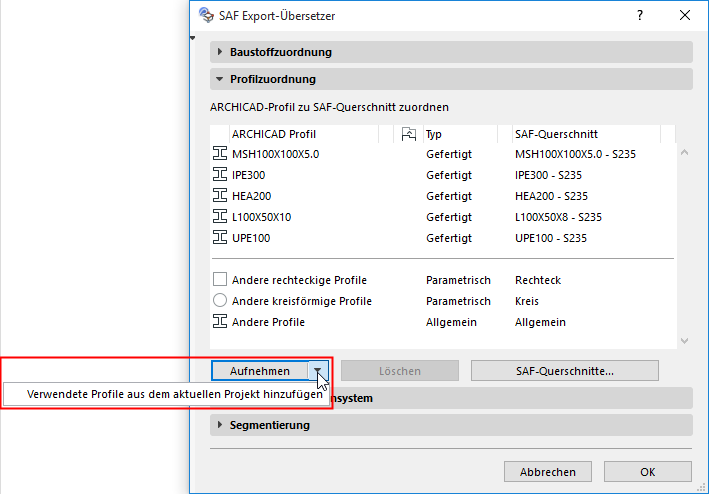Click the help question mark button
The width and height of the screenshot is (709, 494).
[639, 15]
